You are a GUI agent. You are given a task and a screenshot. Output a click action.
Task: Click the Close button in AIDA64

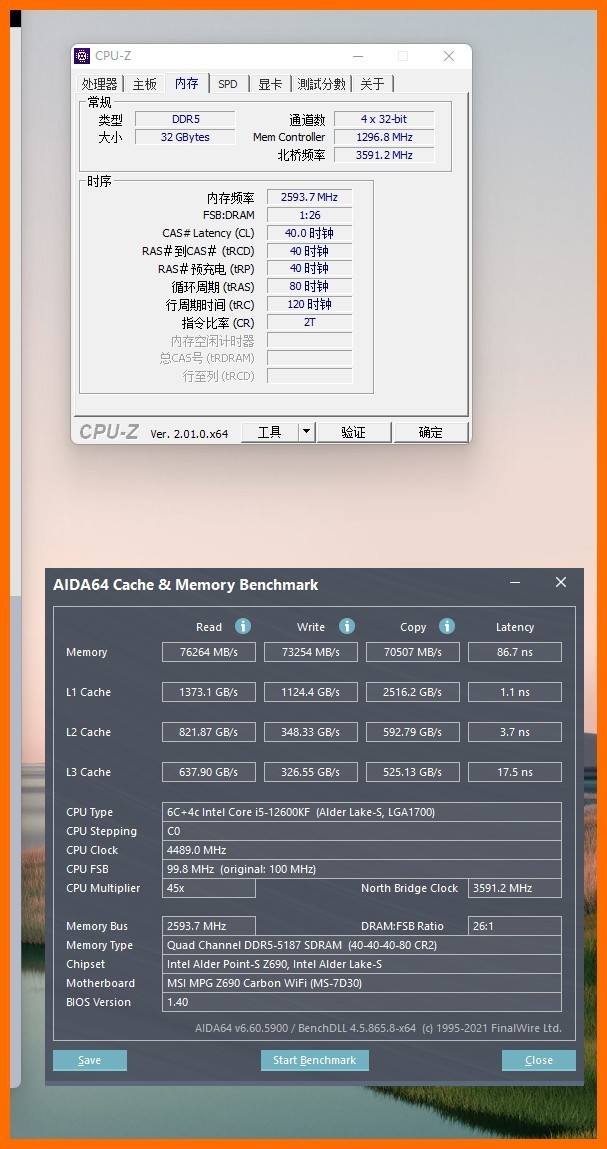pyautogui.click(x=539, y=1060)
